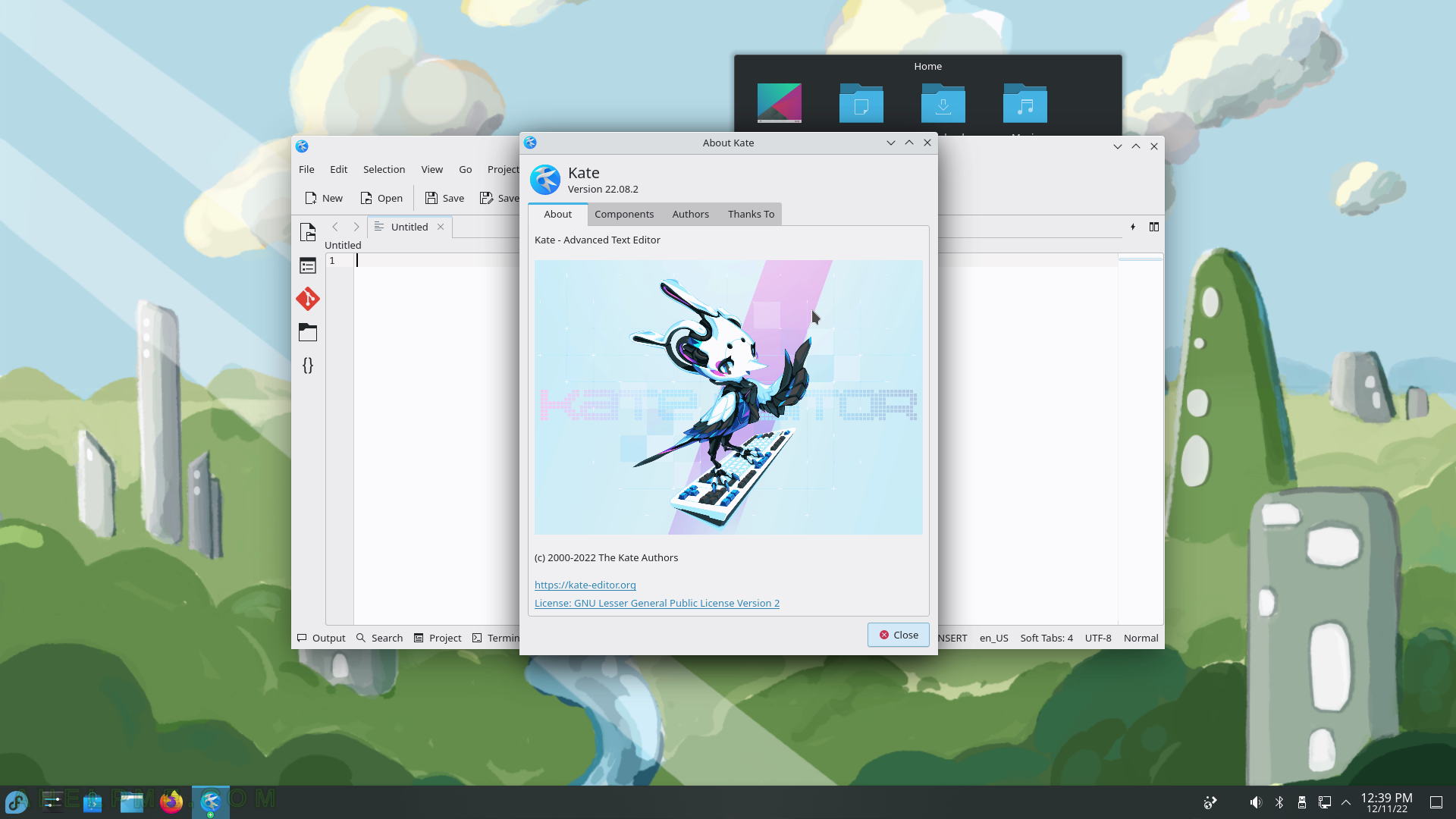Close the Untitled document tab

pyautogui.click(x=441, y=227)
